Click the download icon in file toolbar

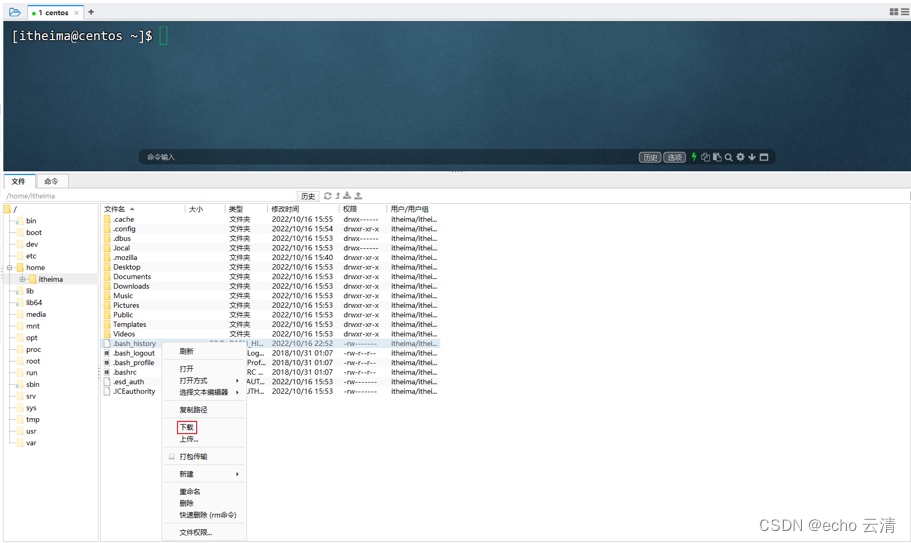[347, 196]
